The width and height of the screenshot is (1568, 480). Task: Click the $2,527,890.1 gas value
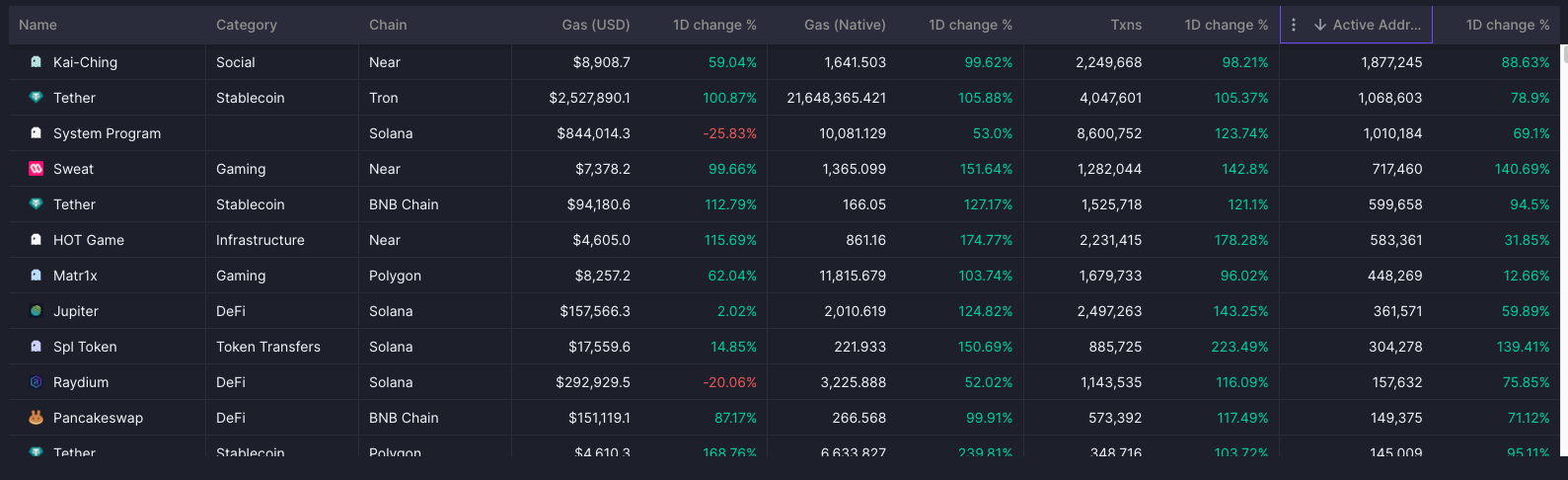click(x=590, y=98)
